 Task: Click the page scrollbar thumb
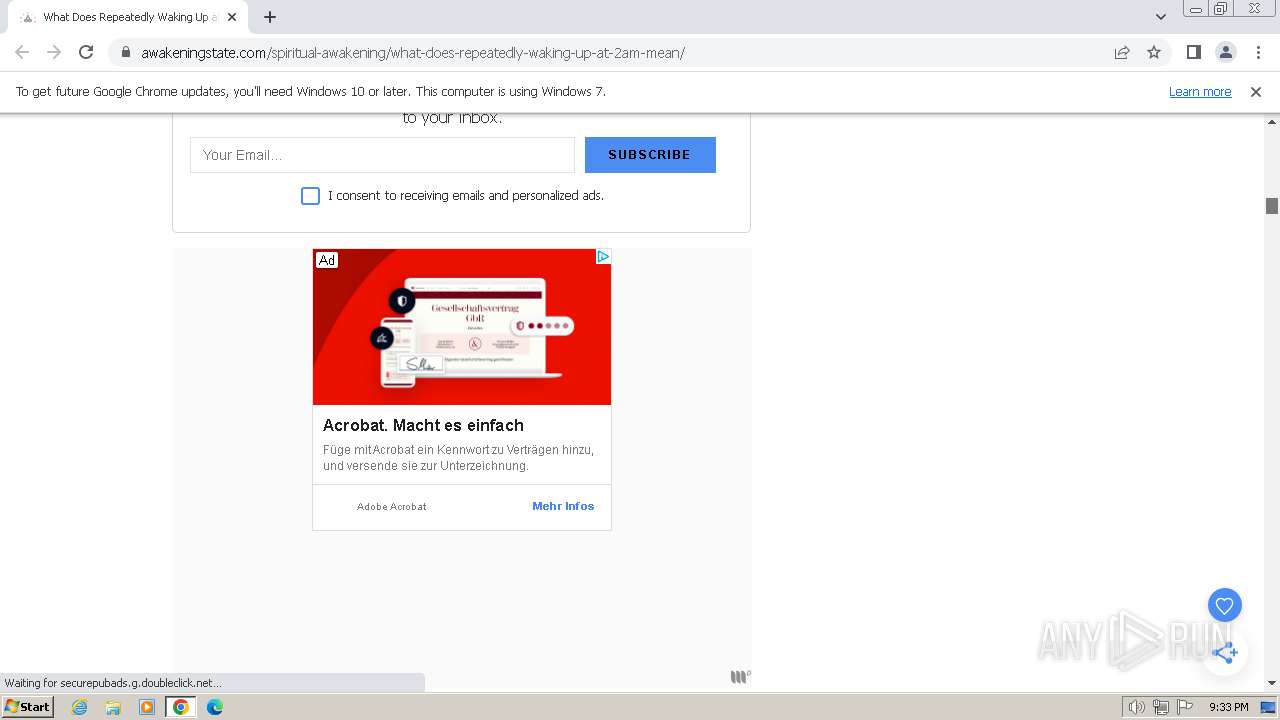(x=1272, y=205)
